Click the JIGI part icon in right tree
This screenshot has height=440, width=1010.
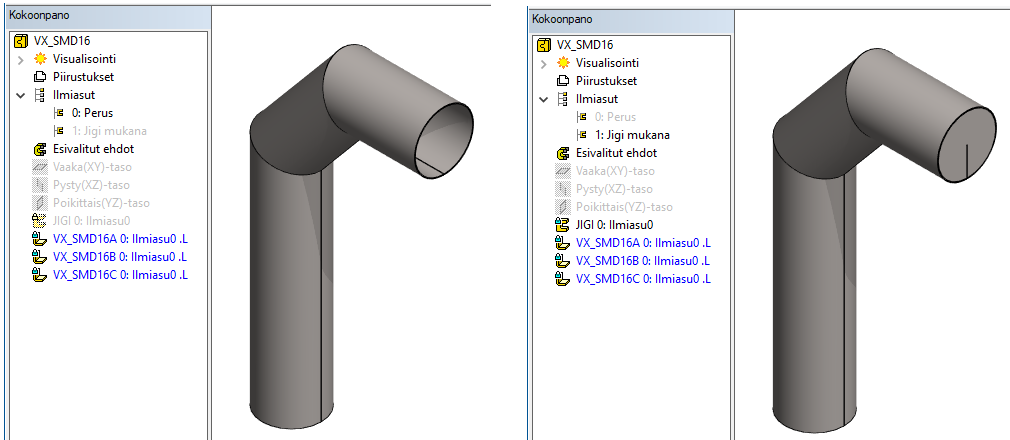pyautogui.click(x=563, y=225)
